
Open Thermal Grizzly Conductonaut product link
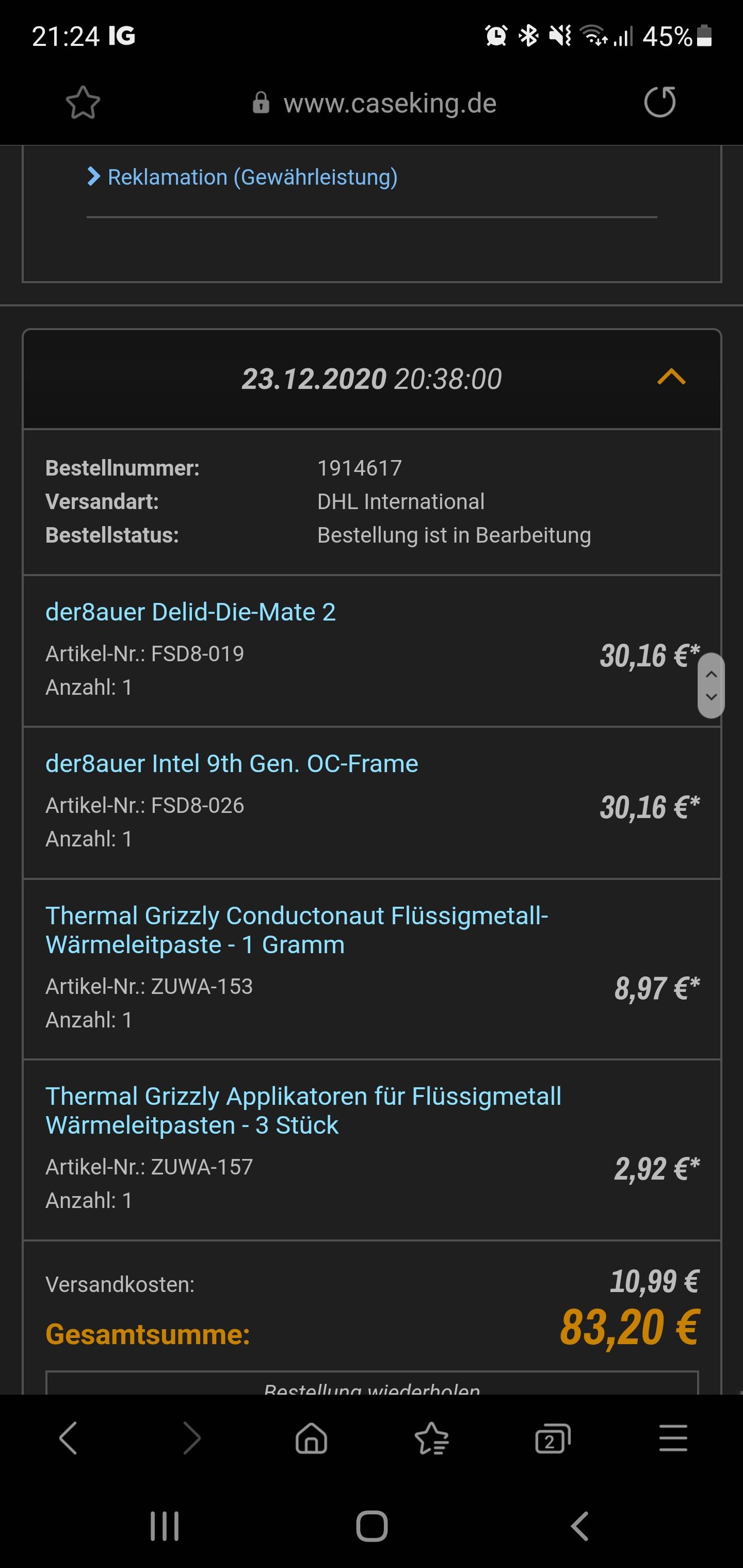(x=297, y=930)
